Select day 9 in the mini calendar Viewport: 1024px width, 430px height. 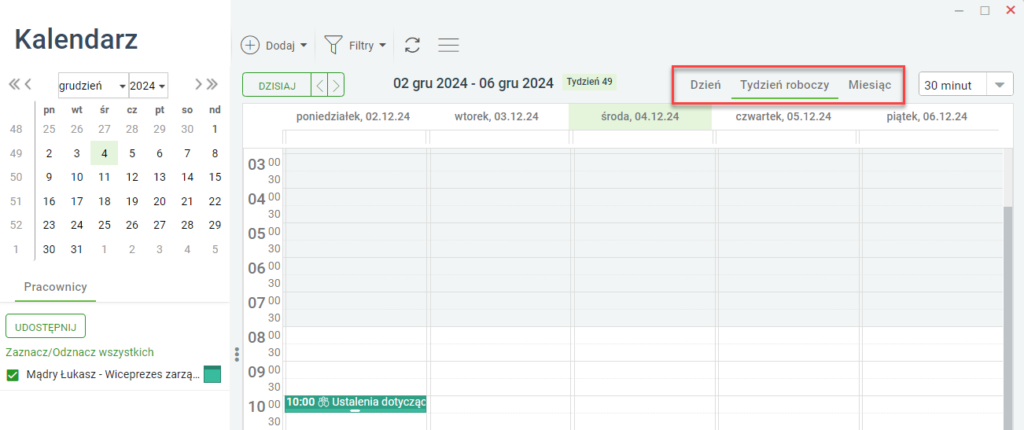[49, 177]
